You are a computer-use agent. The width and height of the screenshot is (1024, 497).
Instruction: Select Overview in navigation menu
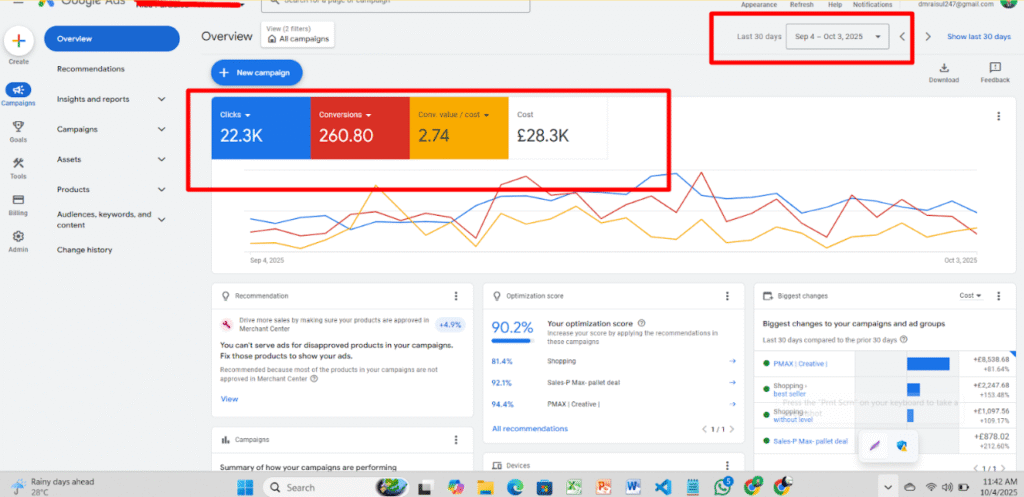112,39
